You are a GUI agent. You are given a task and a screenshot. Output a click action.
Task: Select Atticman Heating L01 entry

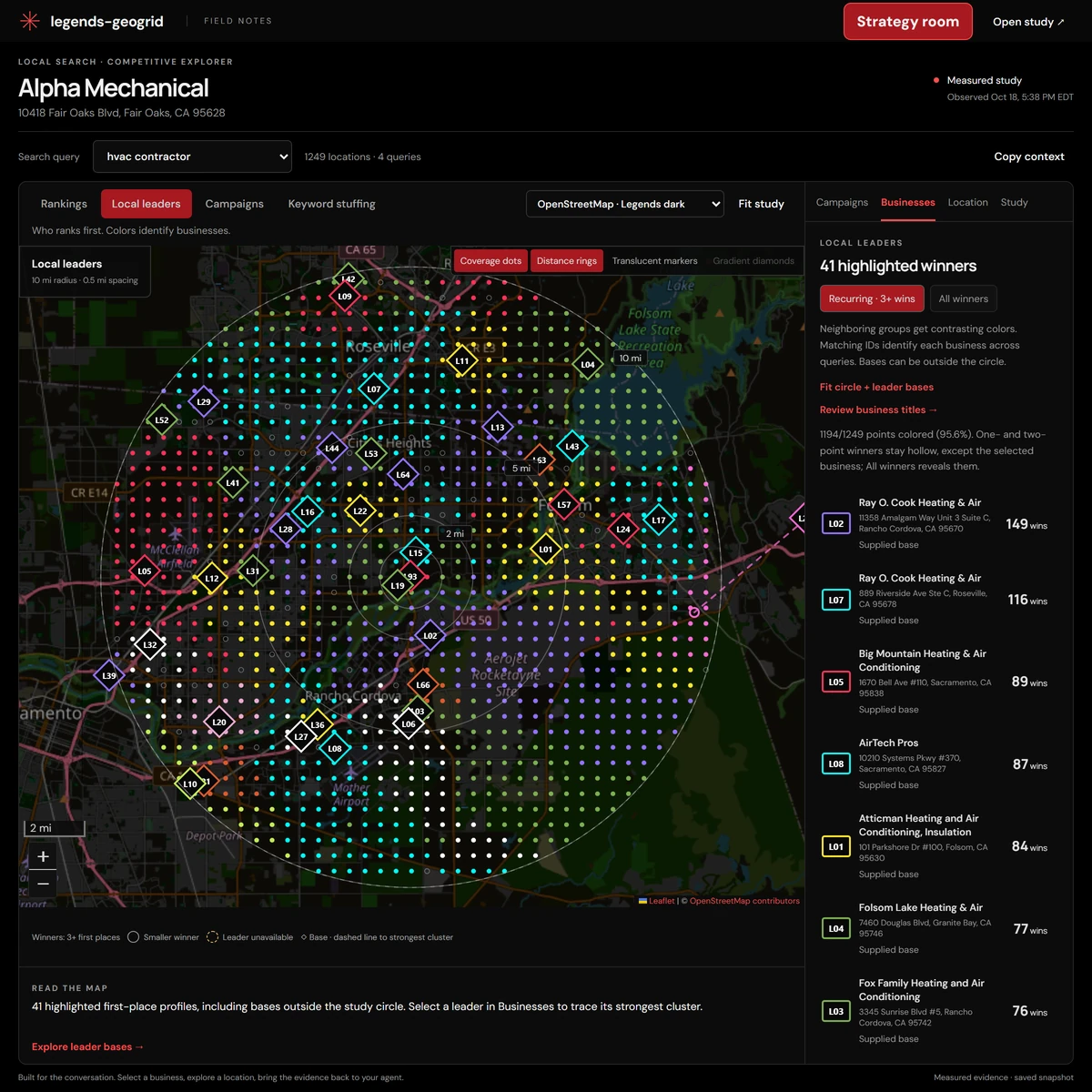click(x=938, y=846)
